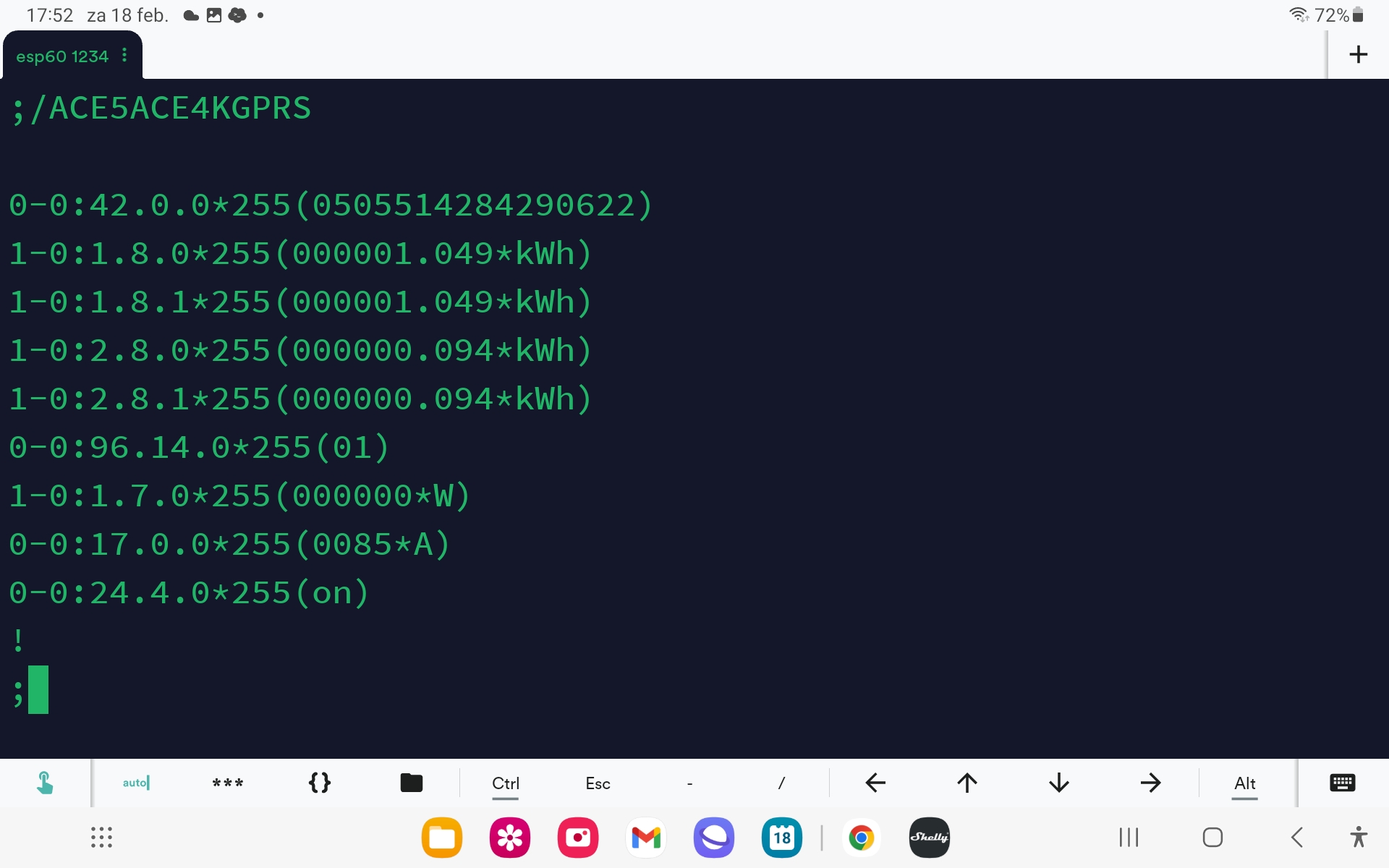Tap the 0-0:24.4.0*255(on) line
The width and height of the screenshot is (1389, 868).
click(189, 593)
